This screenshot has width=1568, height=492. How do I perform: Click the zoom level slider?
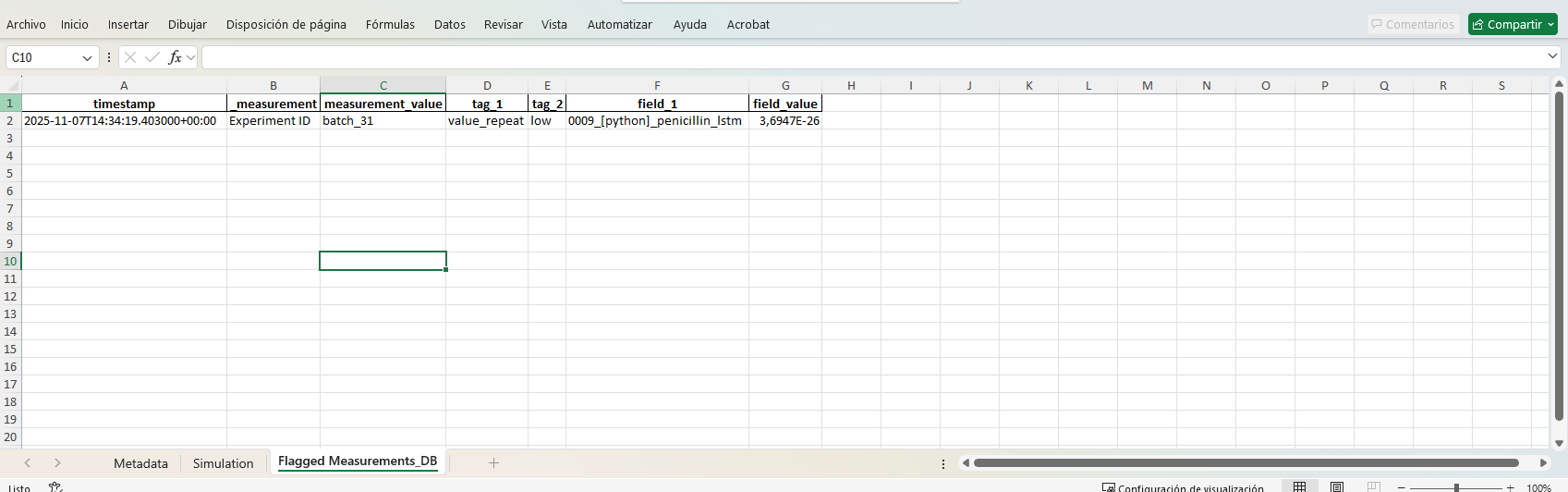pos(1456,487)
